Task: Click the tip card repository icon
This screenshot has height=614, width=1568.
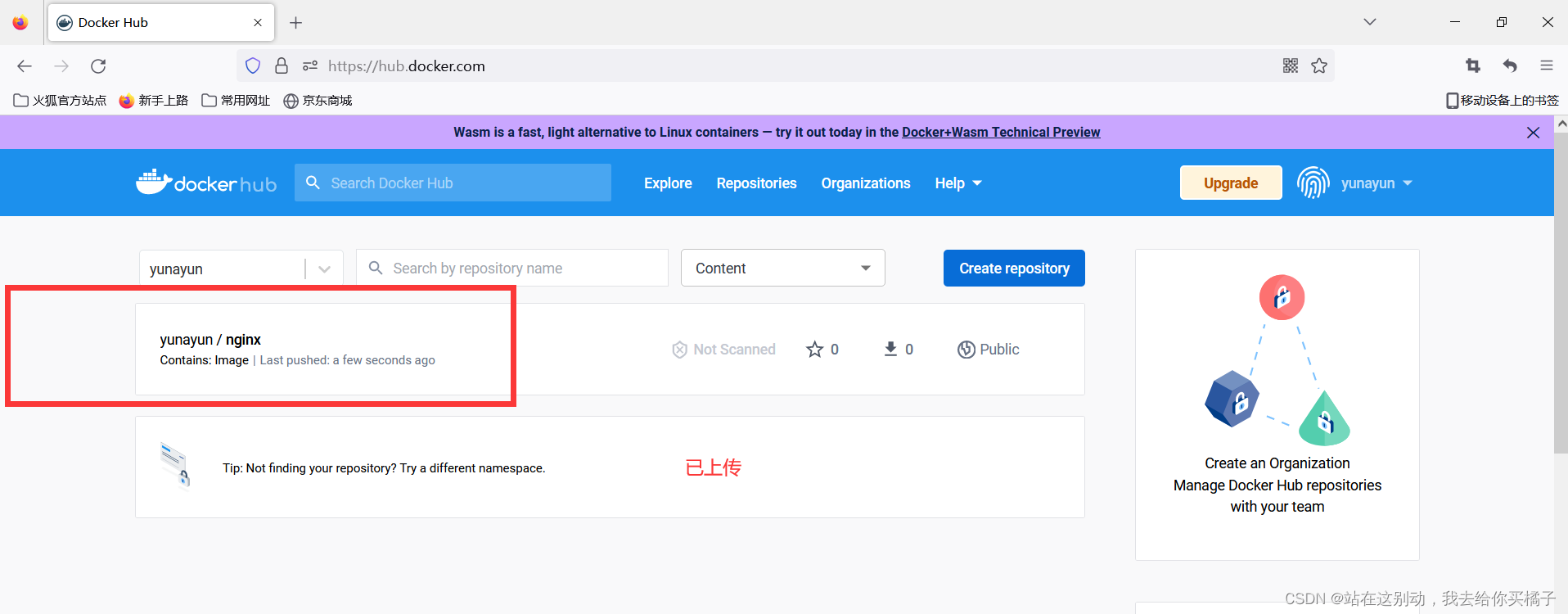Action: [175, 464]
